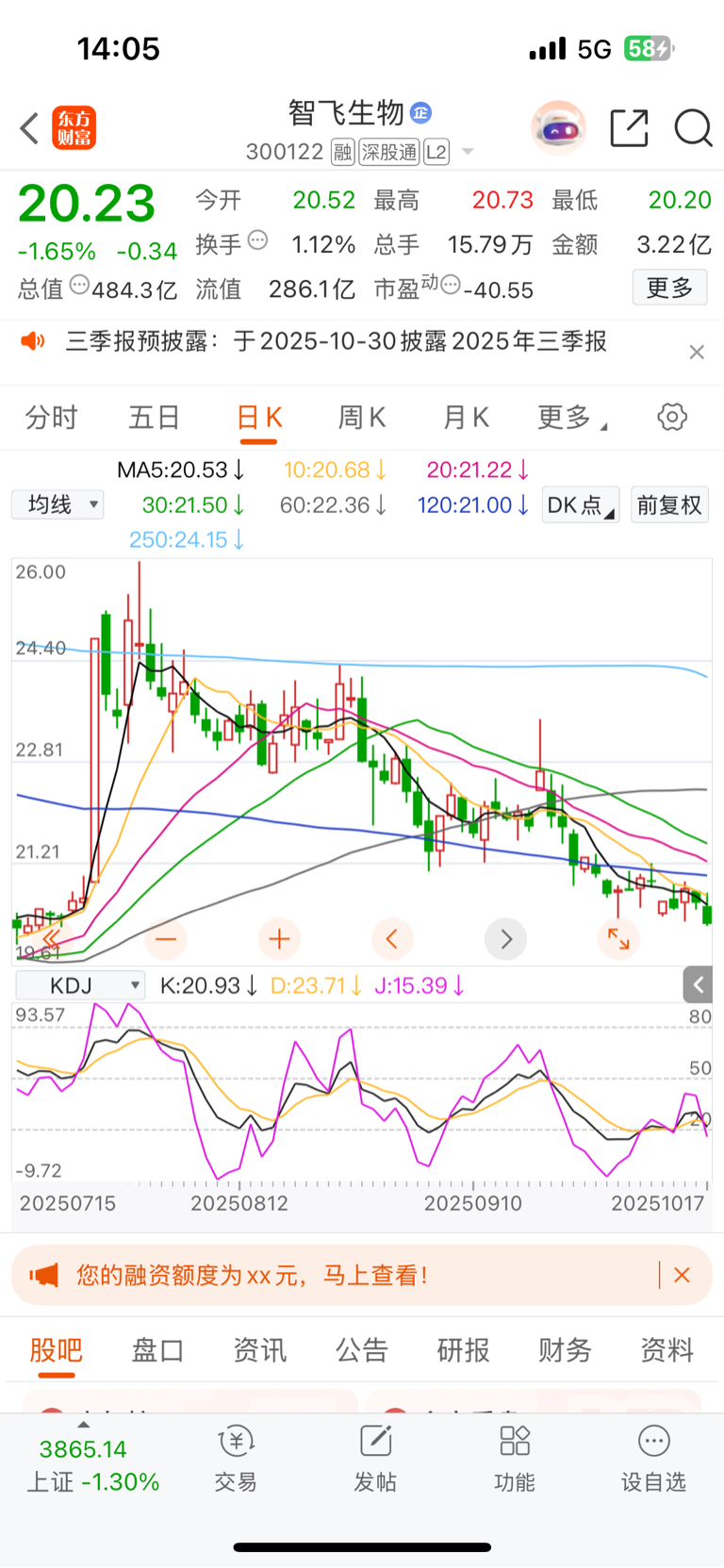Open chart settings gear icon
The height and width of the screenshot is (1568, 724).
[672, 417]
